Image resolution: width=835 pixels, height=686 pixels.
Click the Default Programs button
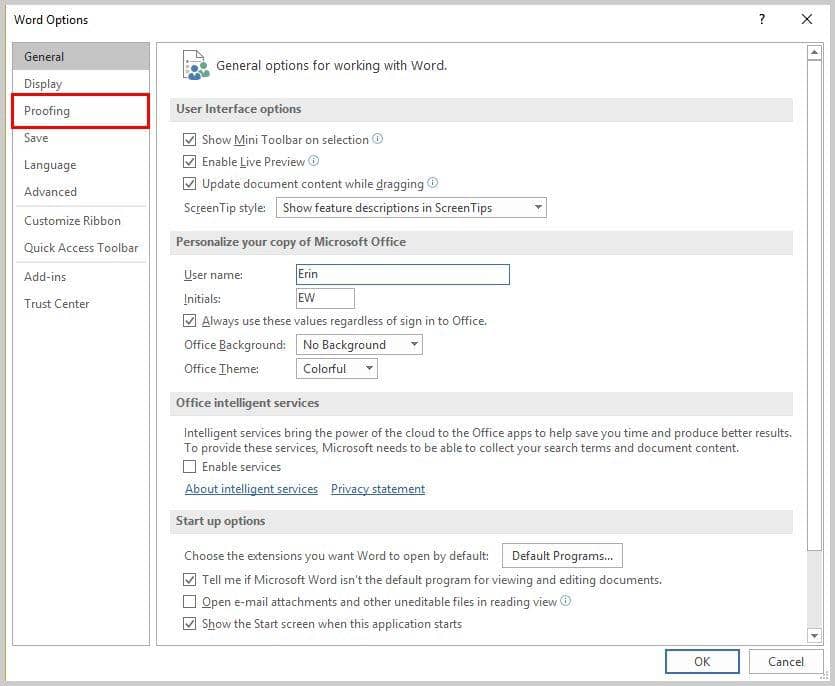(x=561, y=556)
